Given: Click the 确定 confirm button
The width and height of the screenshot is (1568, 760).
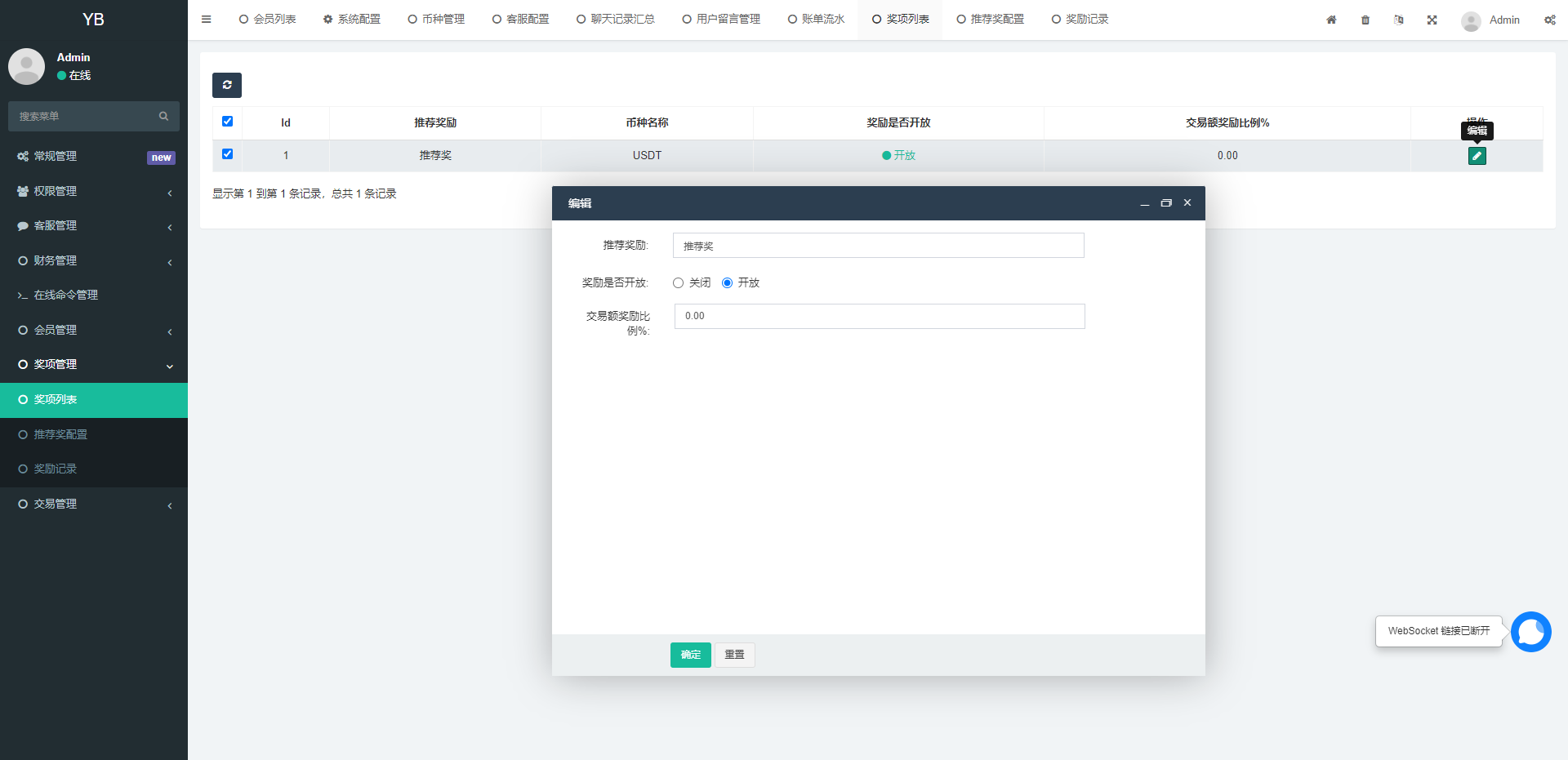Looking at the screenshot, I should (690, 655).
